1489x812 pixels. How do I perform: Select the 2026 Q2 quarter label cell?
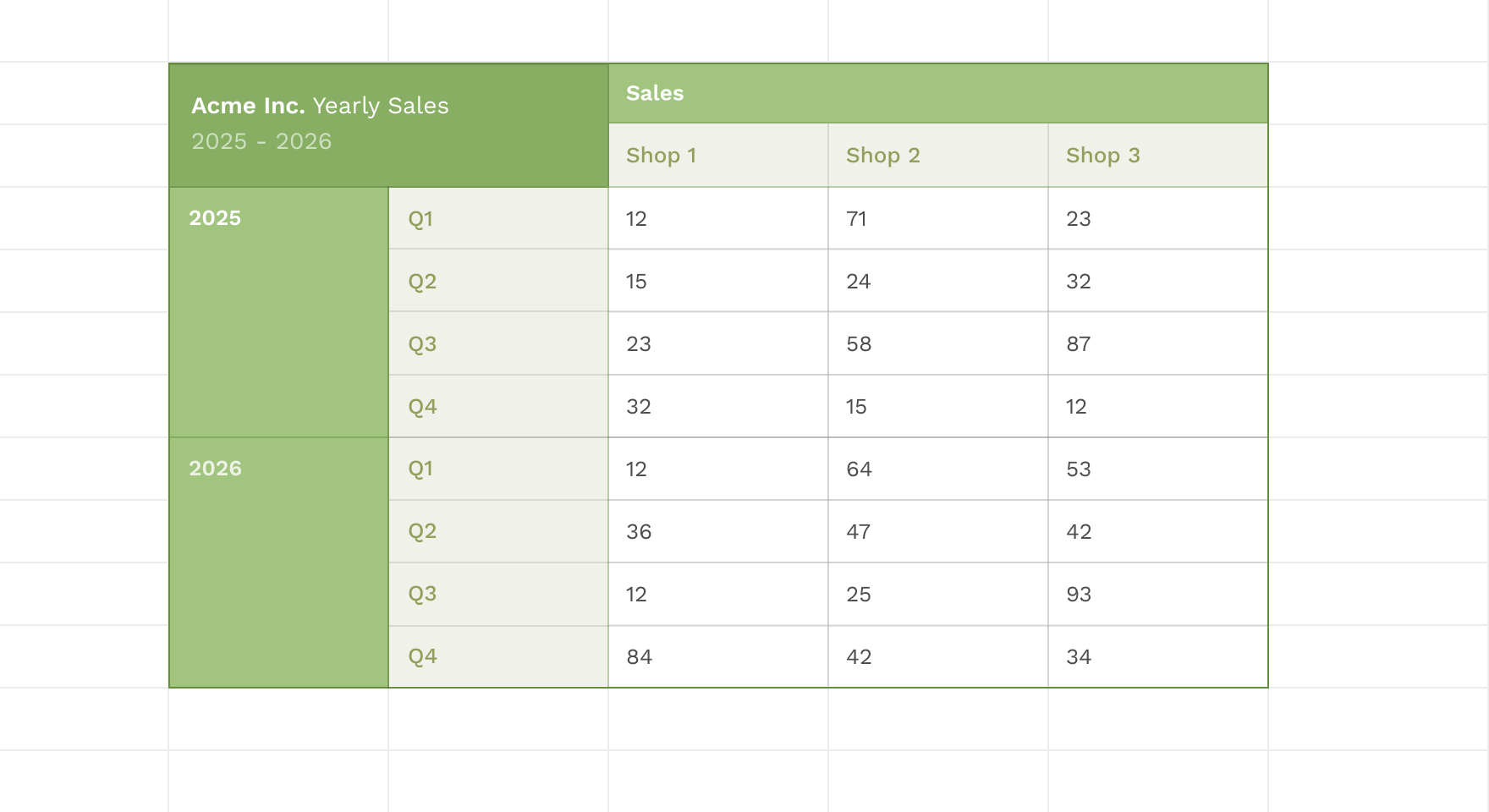coord(498,531)
